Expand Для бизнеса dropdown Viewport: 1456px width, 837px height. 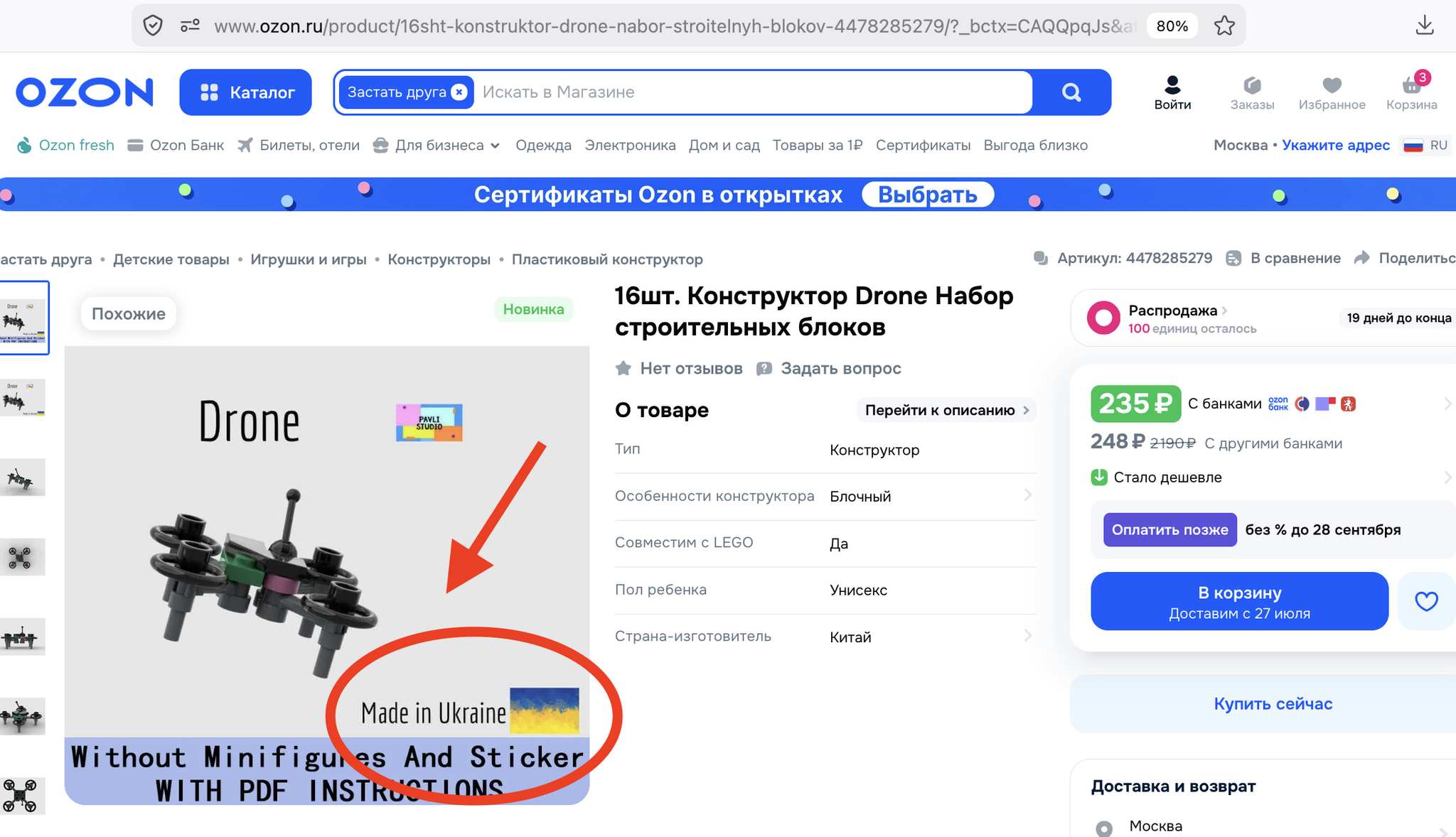click(x=437, y=145)
